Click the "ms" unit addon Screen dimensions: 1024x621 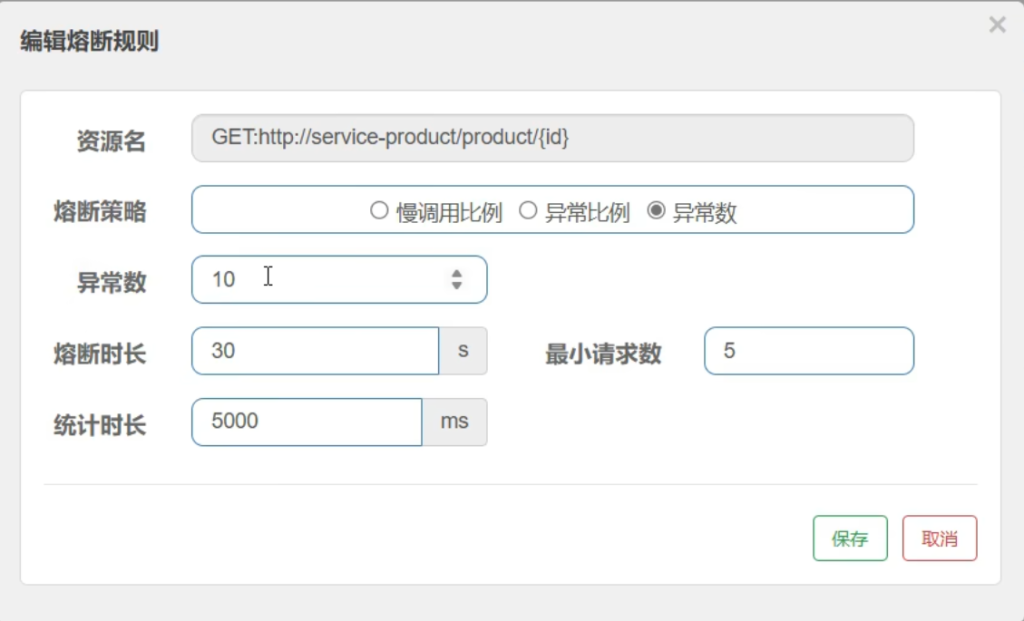(455, 422)
